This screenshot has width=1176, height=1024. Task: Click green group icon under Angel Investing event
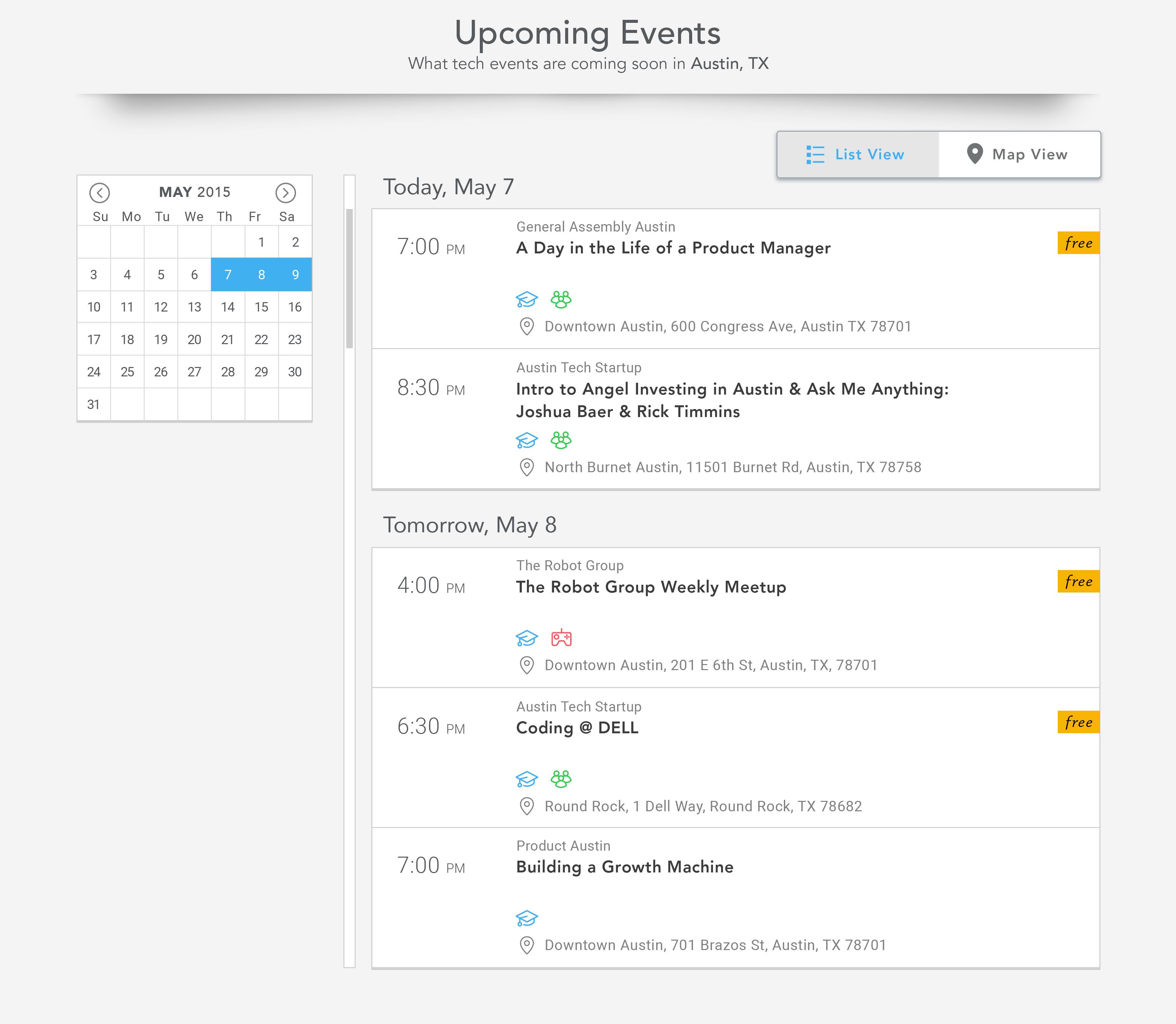click(560, 440)
